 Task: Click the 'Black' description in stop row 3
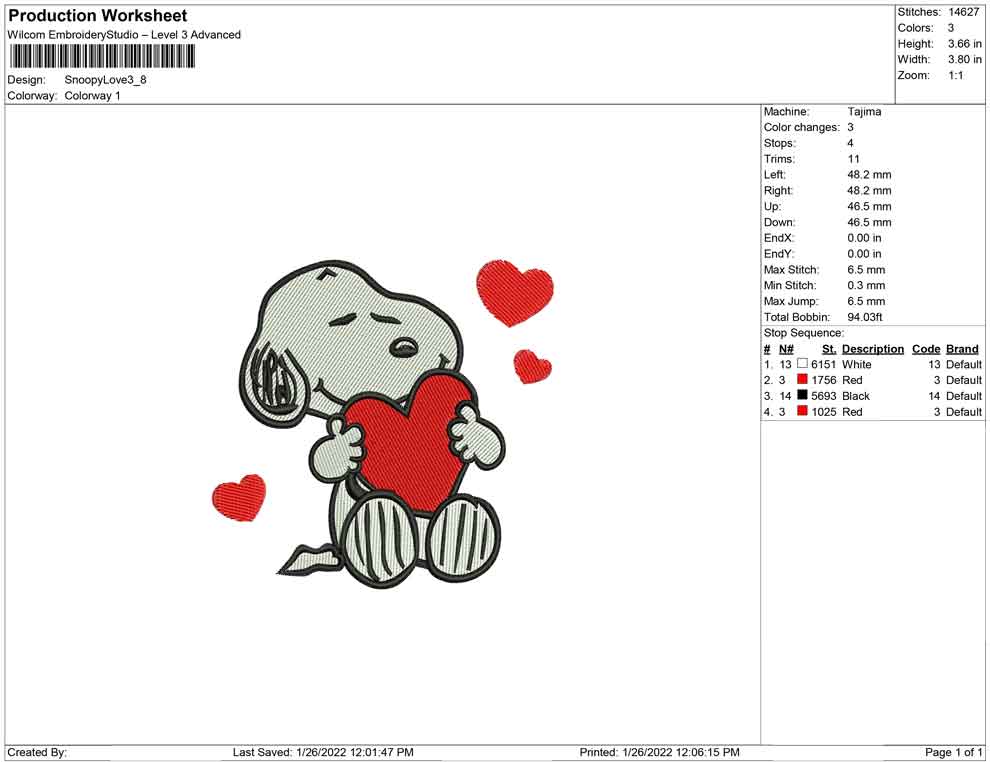pyautogui.click(x=856, y=396)
